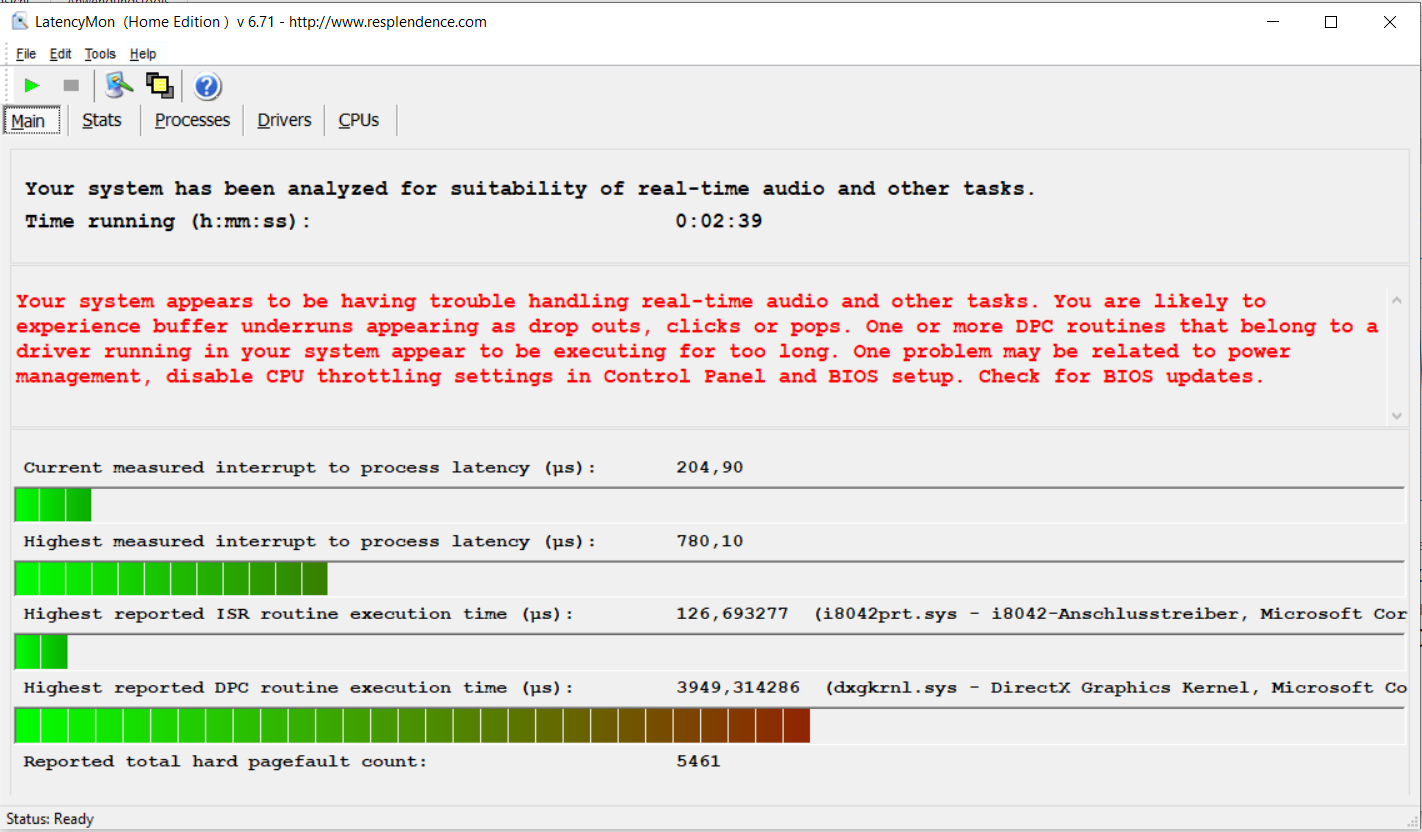This screenshot has width=1422, height=832.
Task: Select the Main tab
Action: click(31, 120)
